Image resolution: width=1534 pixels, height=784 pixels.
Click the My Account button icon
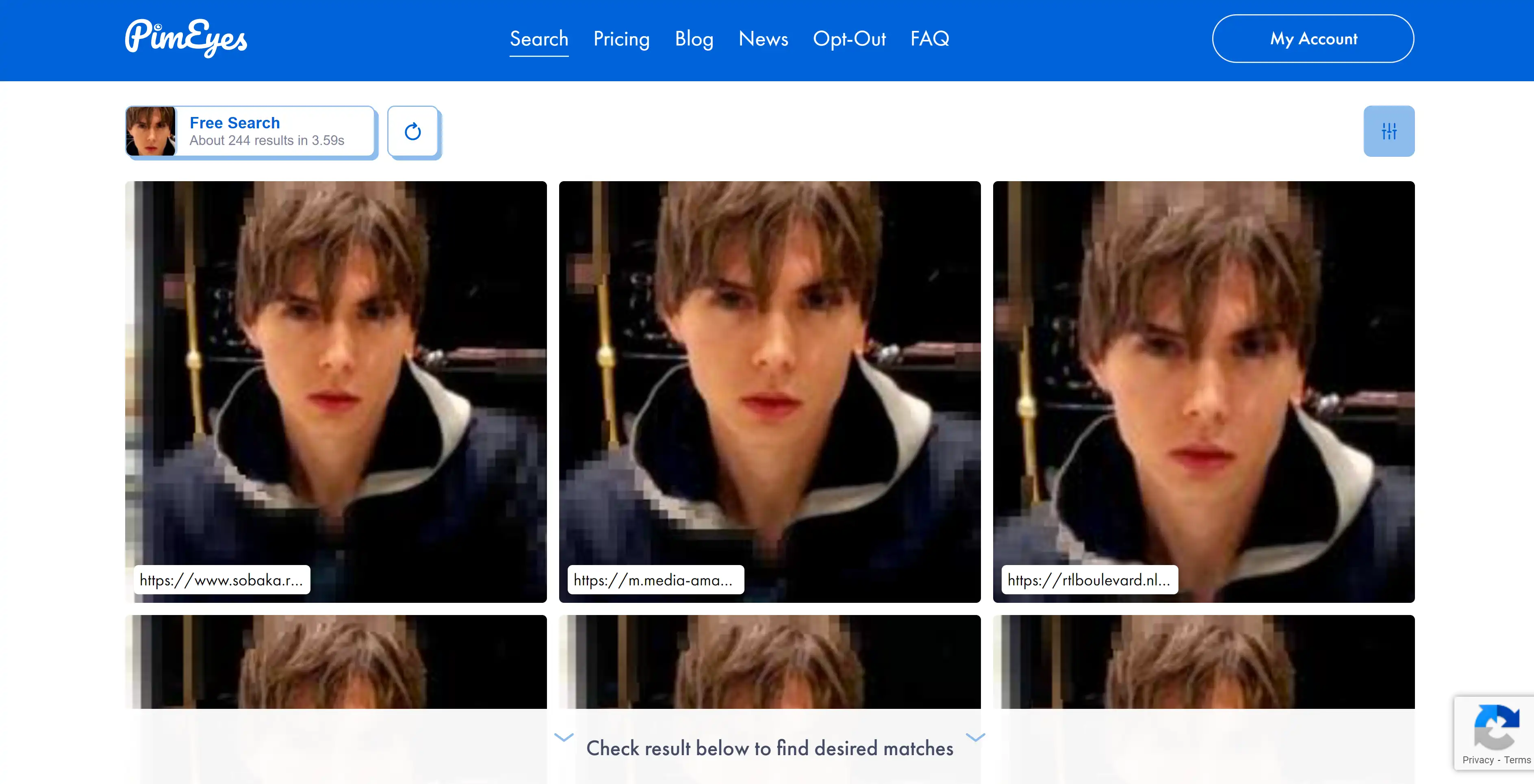[1313, 38]
